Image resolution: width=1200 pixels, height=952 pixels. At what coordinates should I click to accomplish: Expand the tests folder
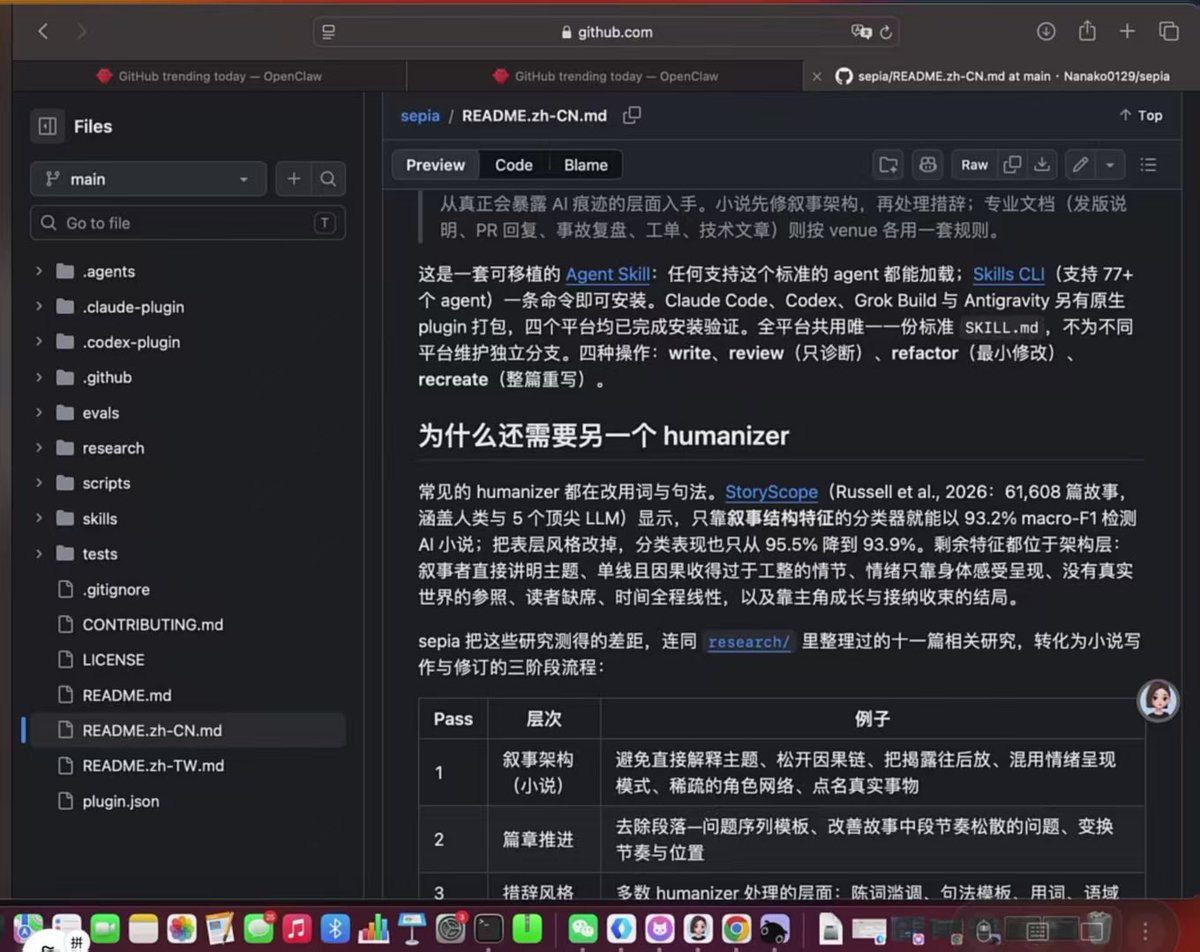[x=39, y=554]
